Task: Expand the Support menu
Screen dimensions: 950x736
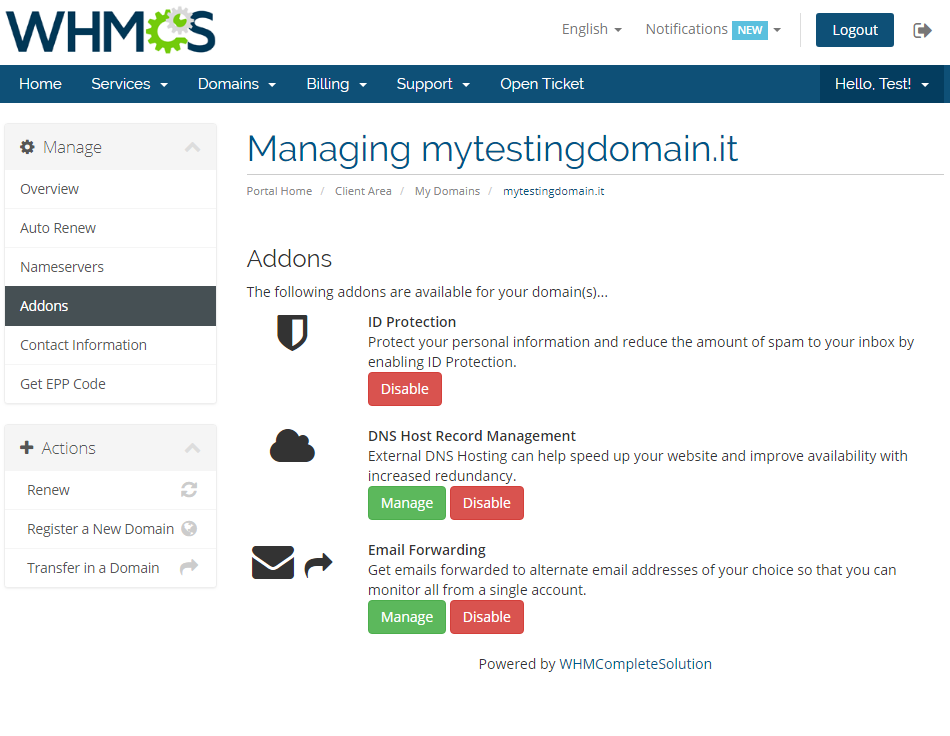Action: click(x=433, y=84)
